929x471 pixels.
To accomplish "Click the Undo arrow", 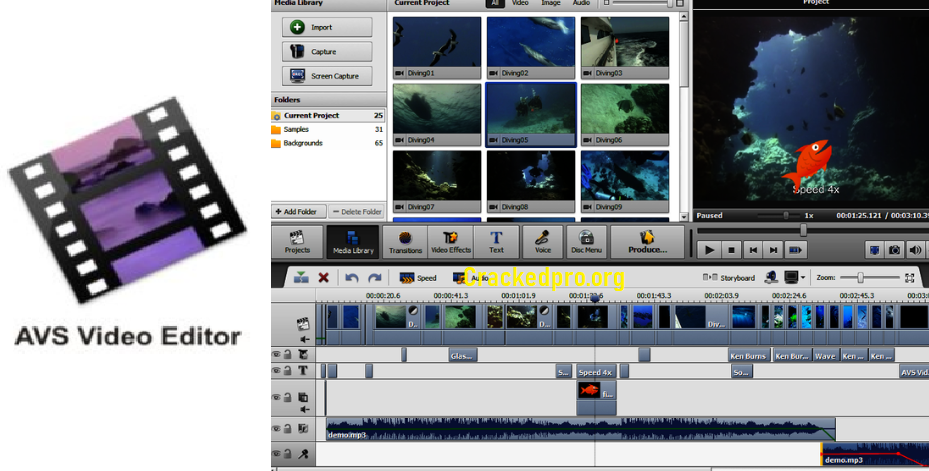I will click(x=351, y=277).
